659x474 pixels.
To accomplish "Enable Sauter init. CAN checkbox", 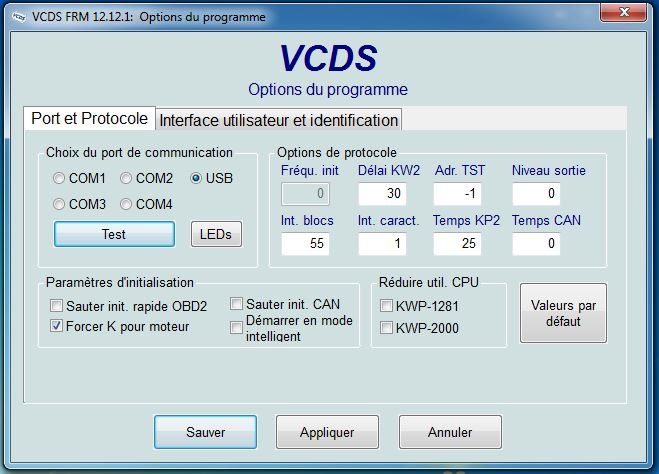I will (x=236, y=304).
